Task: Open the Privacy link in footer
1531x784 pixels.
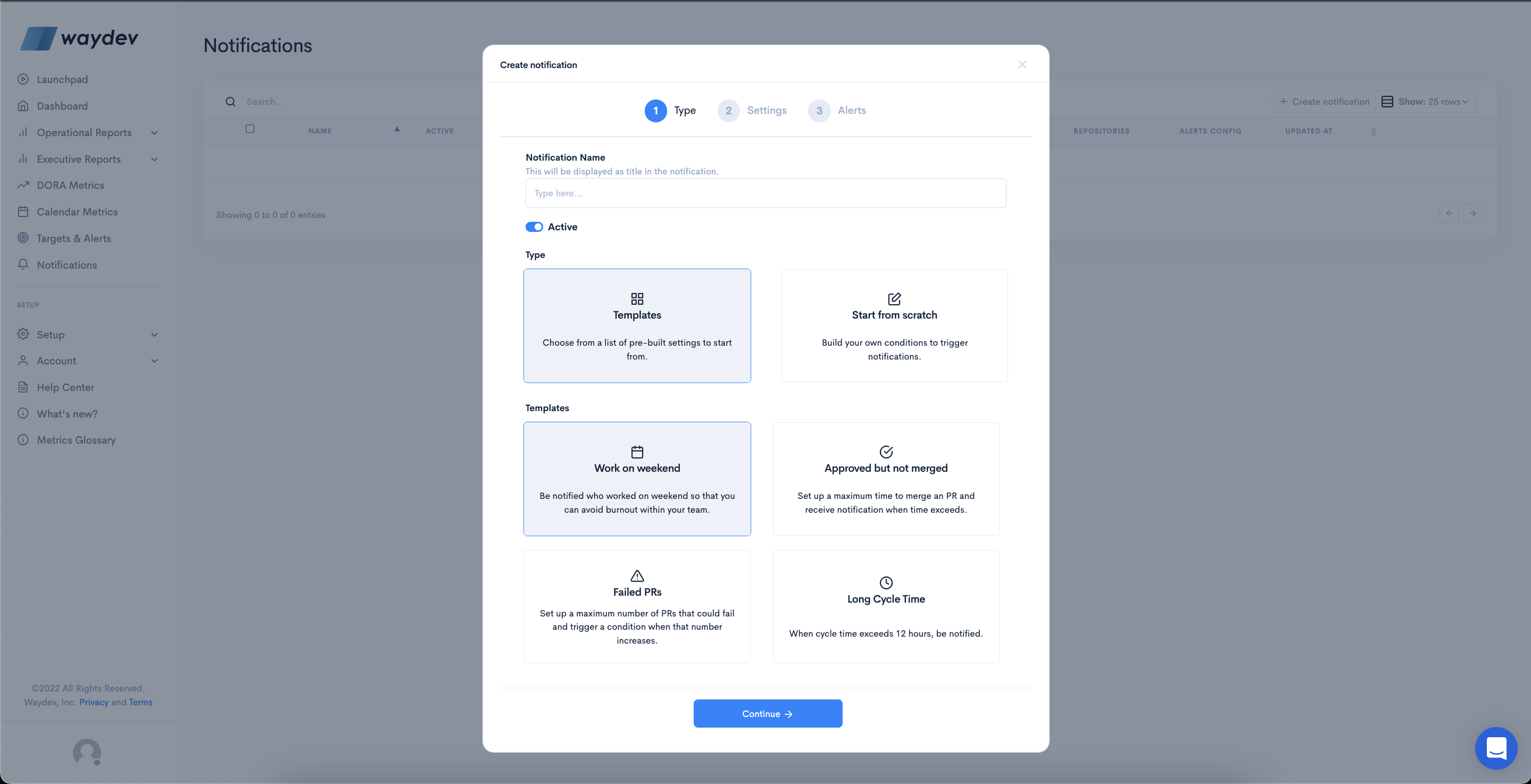Action: pyautogui.click(x=94, y=702)
